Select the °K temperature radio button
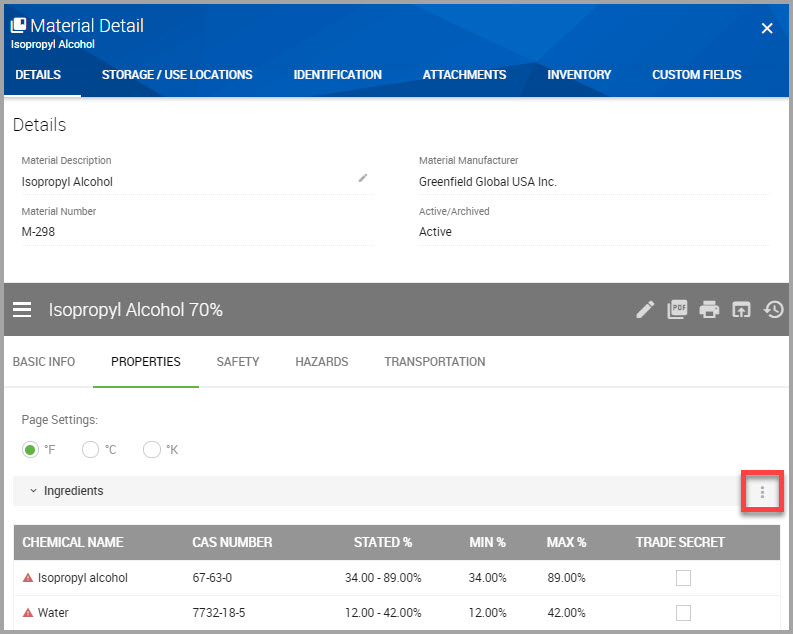 coord(152,449)
